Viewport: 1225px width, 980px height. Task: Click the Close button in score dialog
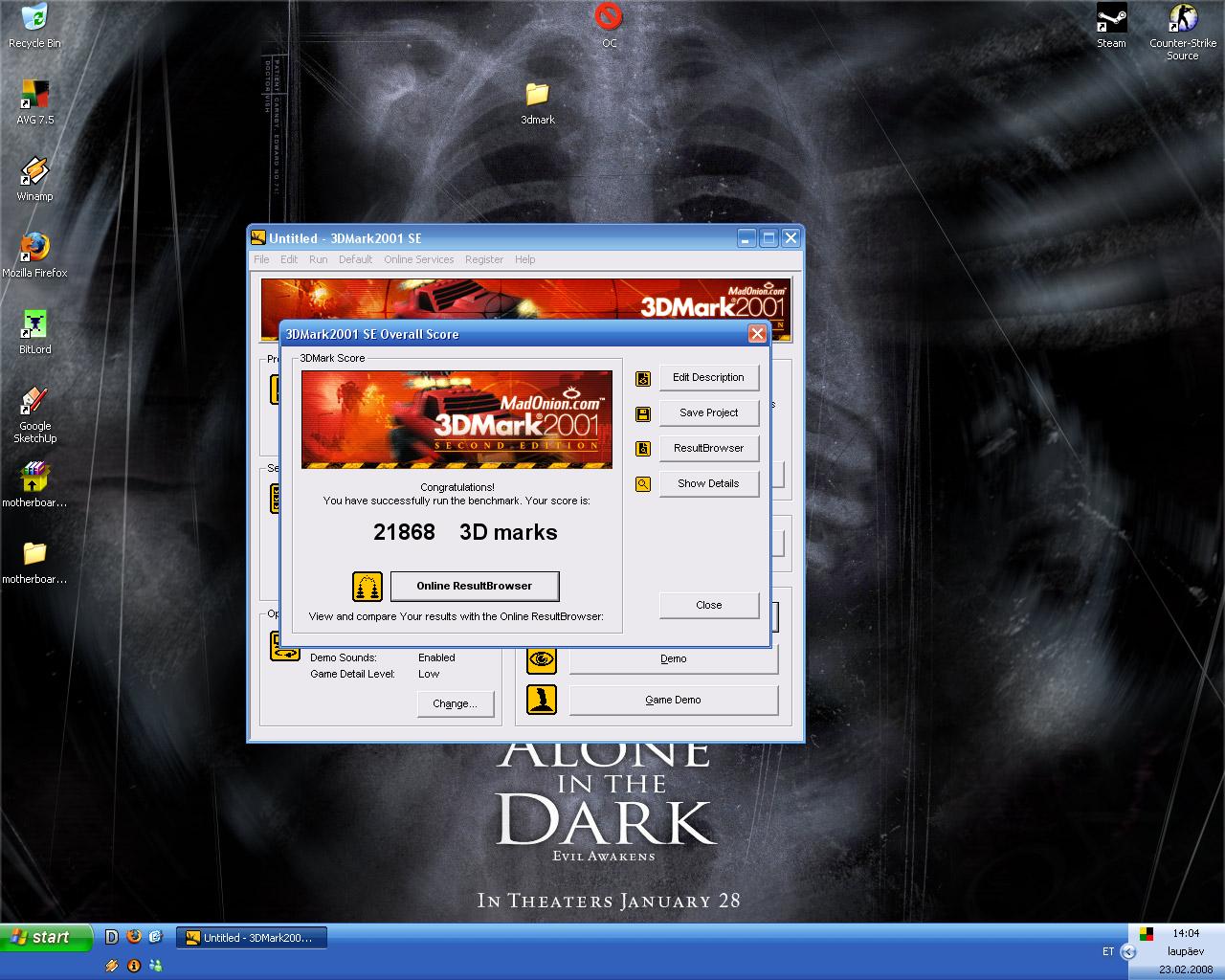709,605
